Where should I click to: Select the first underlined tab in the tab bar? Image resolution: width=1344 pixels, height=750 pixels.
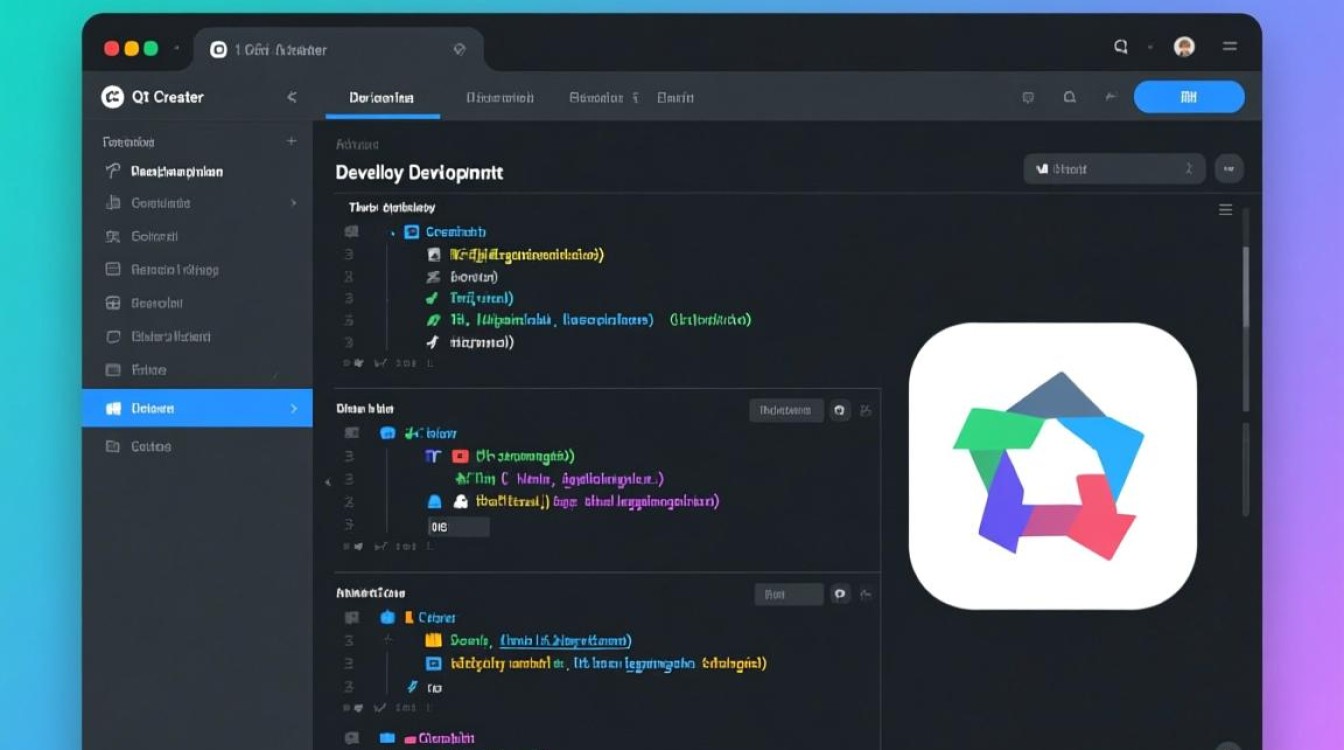point(381,98)
